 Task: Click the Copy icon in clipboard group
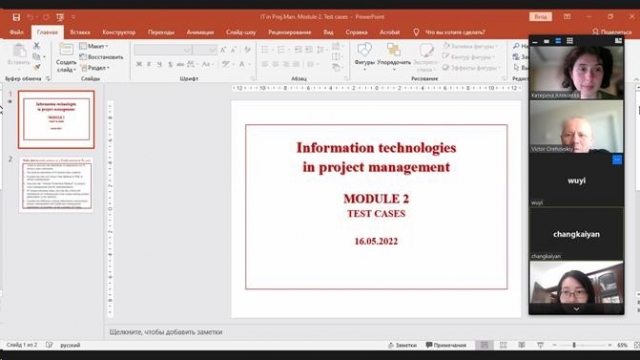pos(36,56)
